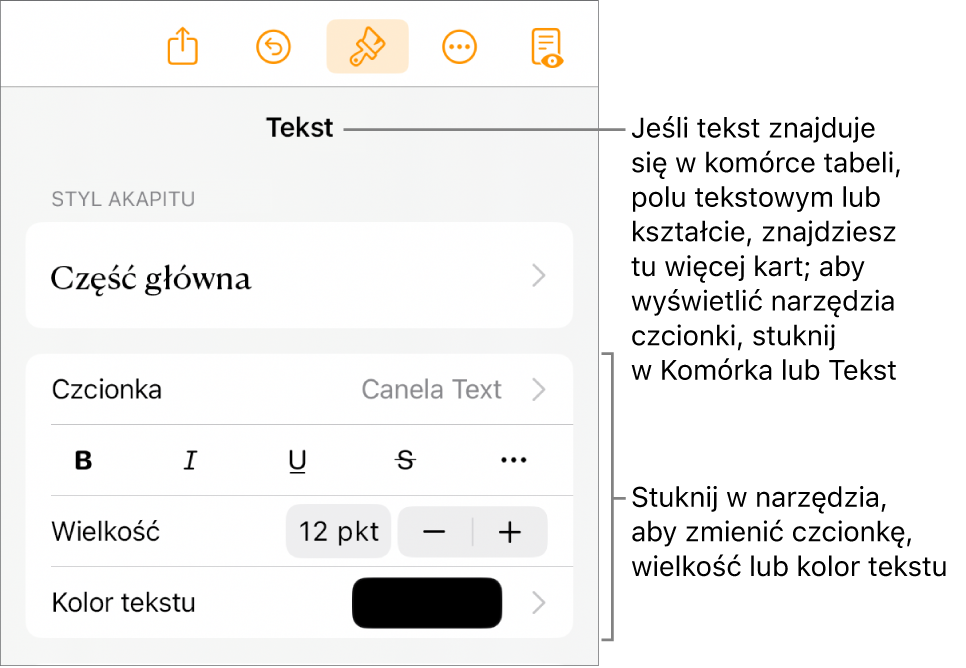
Task: Tap the Undo arrow icon
Action: click(274, 47)
